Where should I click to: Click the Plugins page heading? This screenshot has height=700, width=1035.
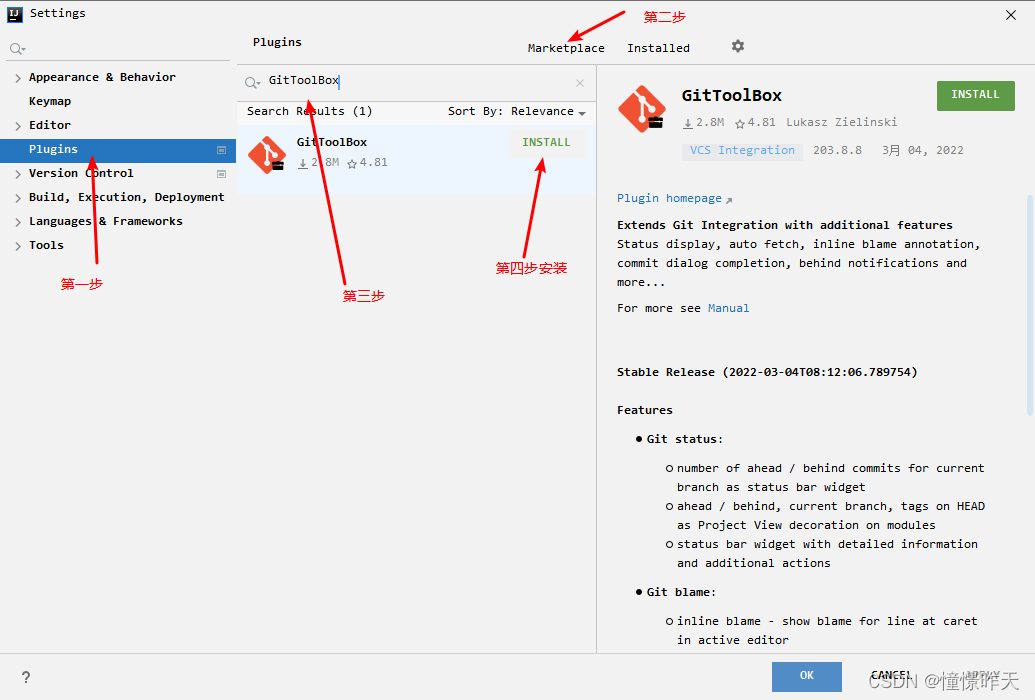[x=277, y=42]
